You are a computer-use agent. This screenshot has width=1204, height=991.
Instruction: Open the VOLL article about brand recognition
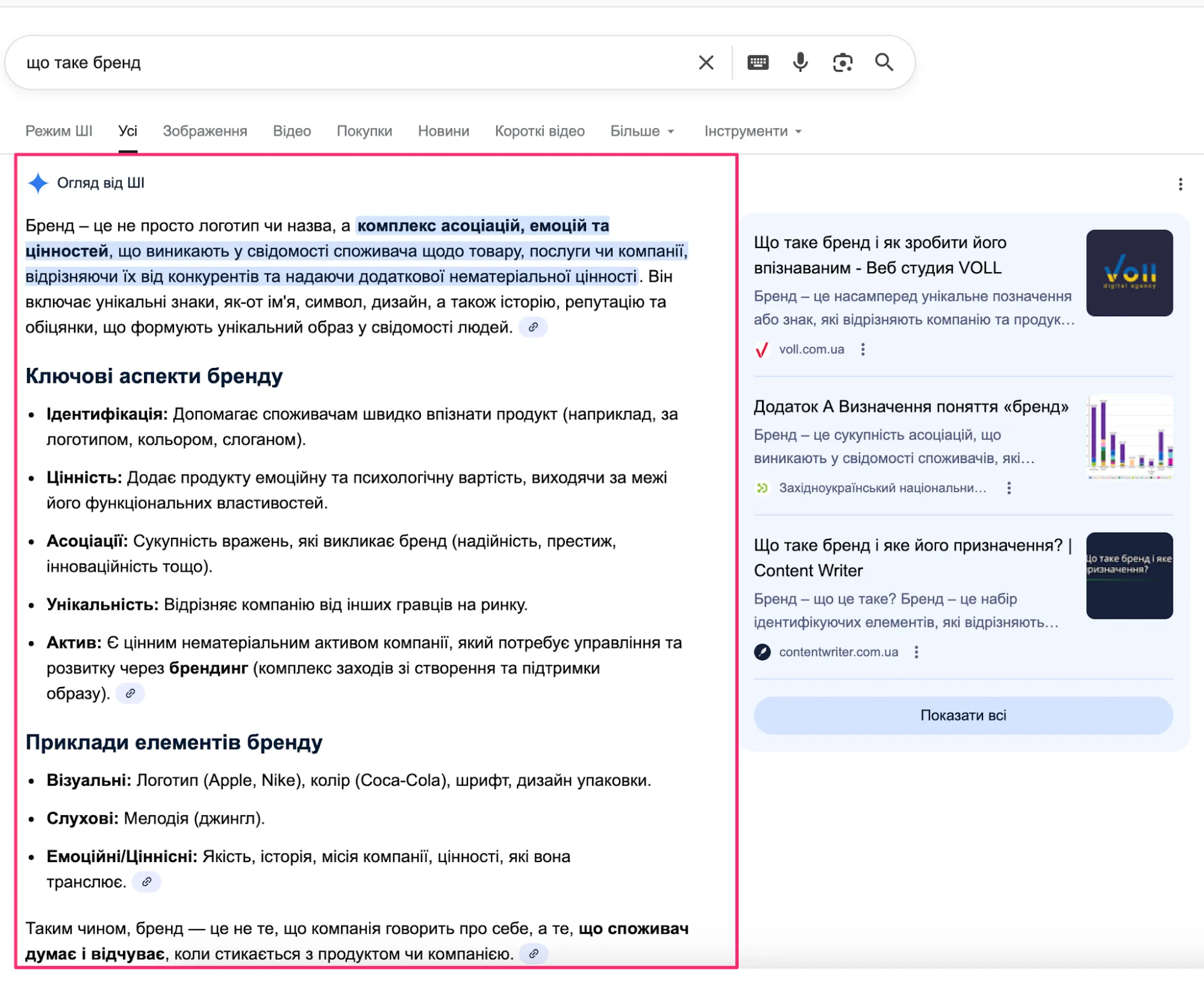(879, 255)
